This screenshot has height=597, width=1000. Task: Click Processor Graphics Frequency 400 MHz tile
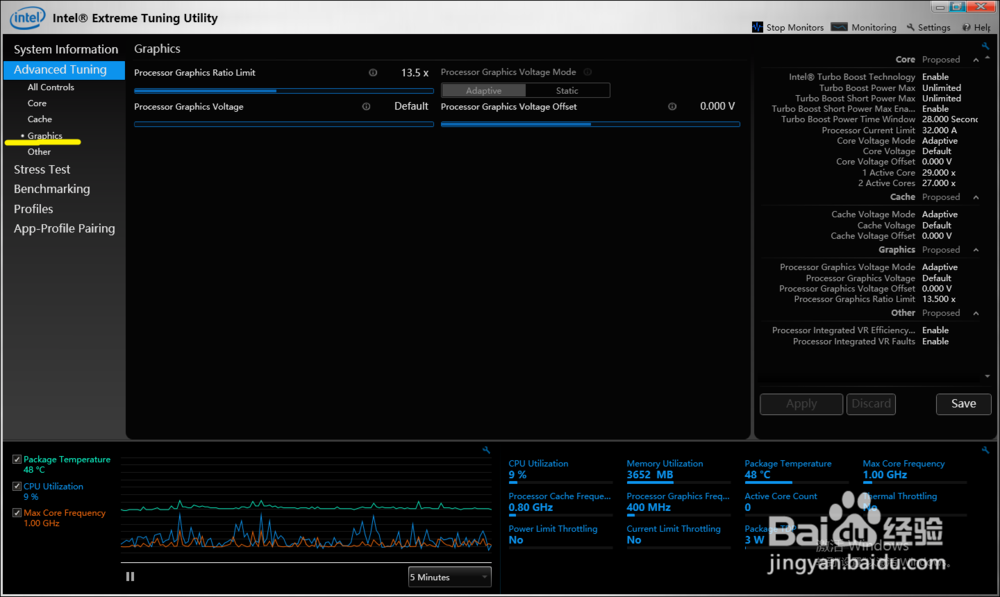coord(679,503)
